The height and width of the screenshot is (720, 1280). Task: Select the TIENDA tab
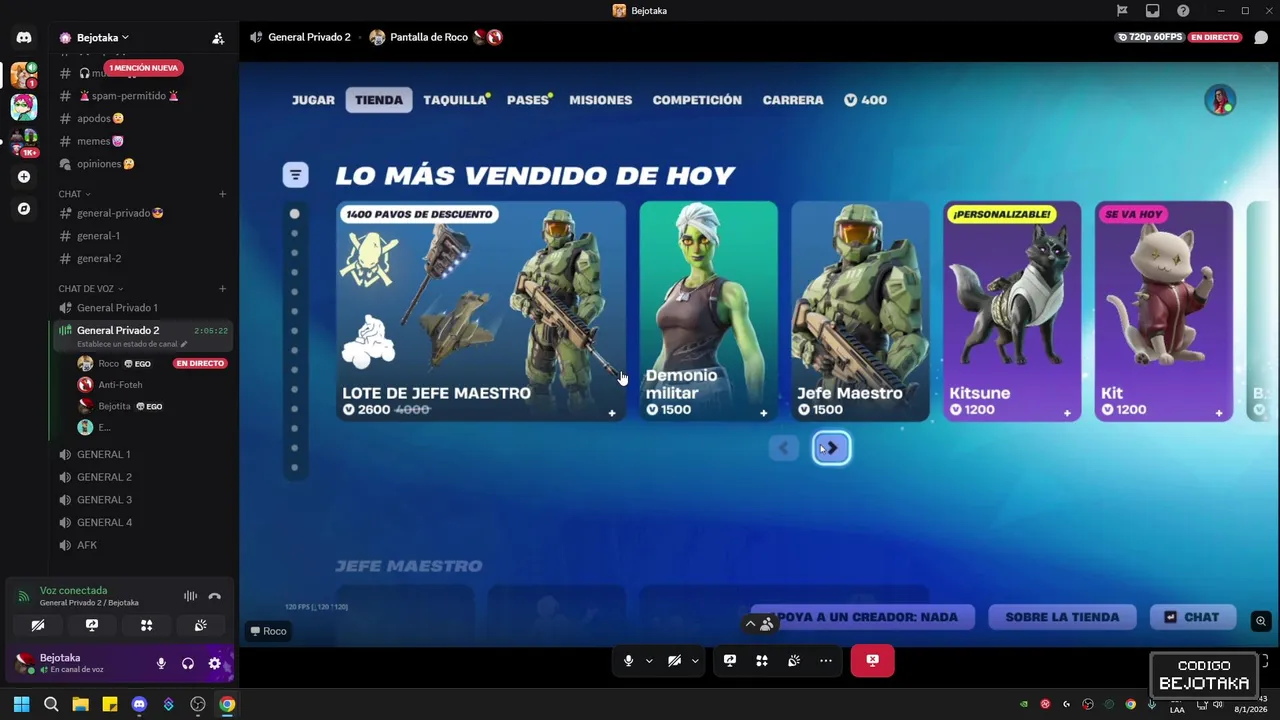[x=379, y=100]
